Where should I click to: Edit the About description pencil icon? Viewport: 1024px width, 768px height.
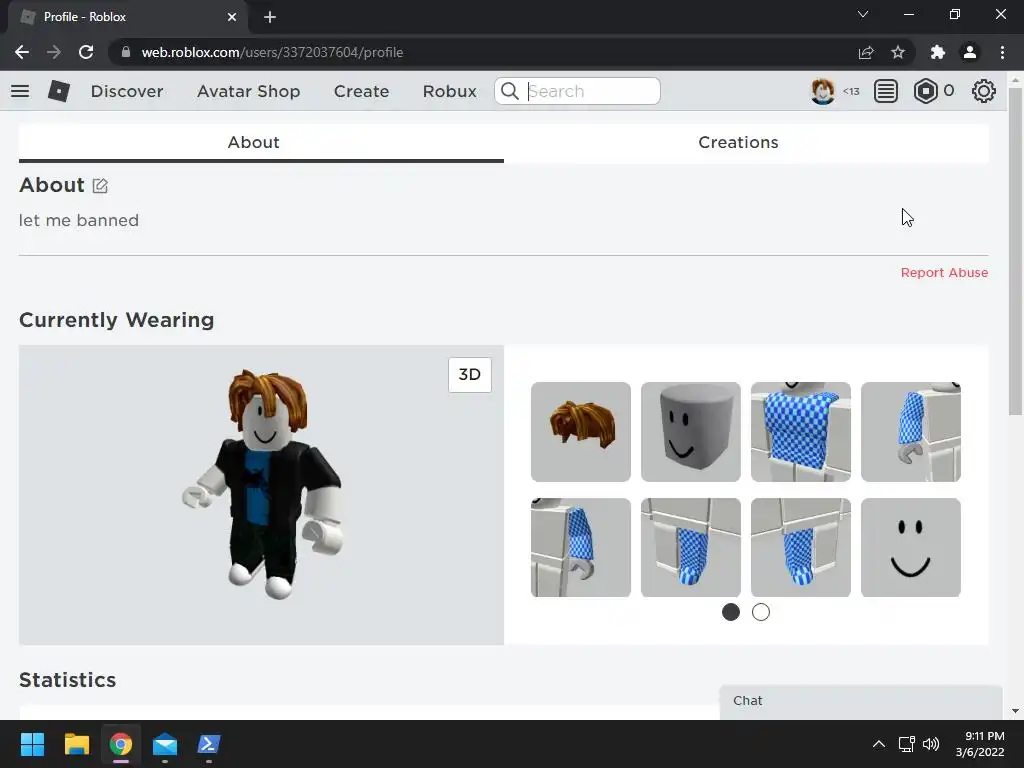point(100,186)
